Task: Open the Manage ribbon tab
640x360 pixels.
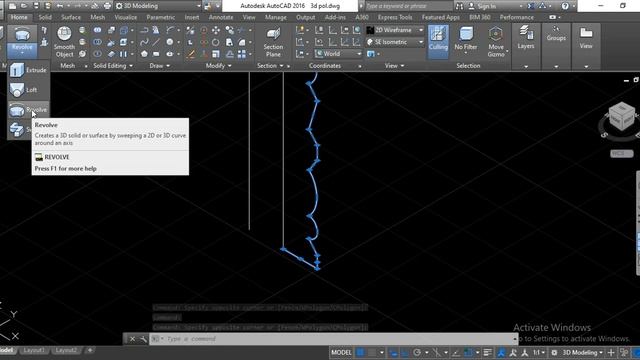Action: (x=276, y=17)
